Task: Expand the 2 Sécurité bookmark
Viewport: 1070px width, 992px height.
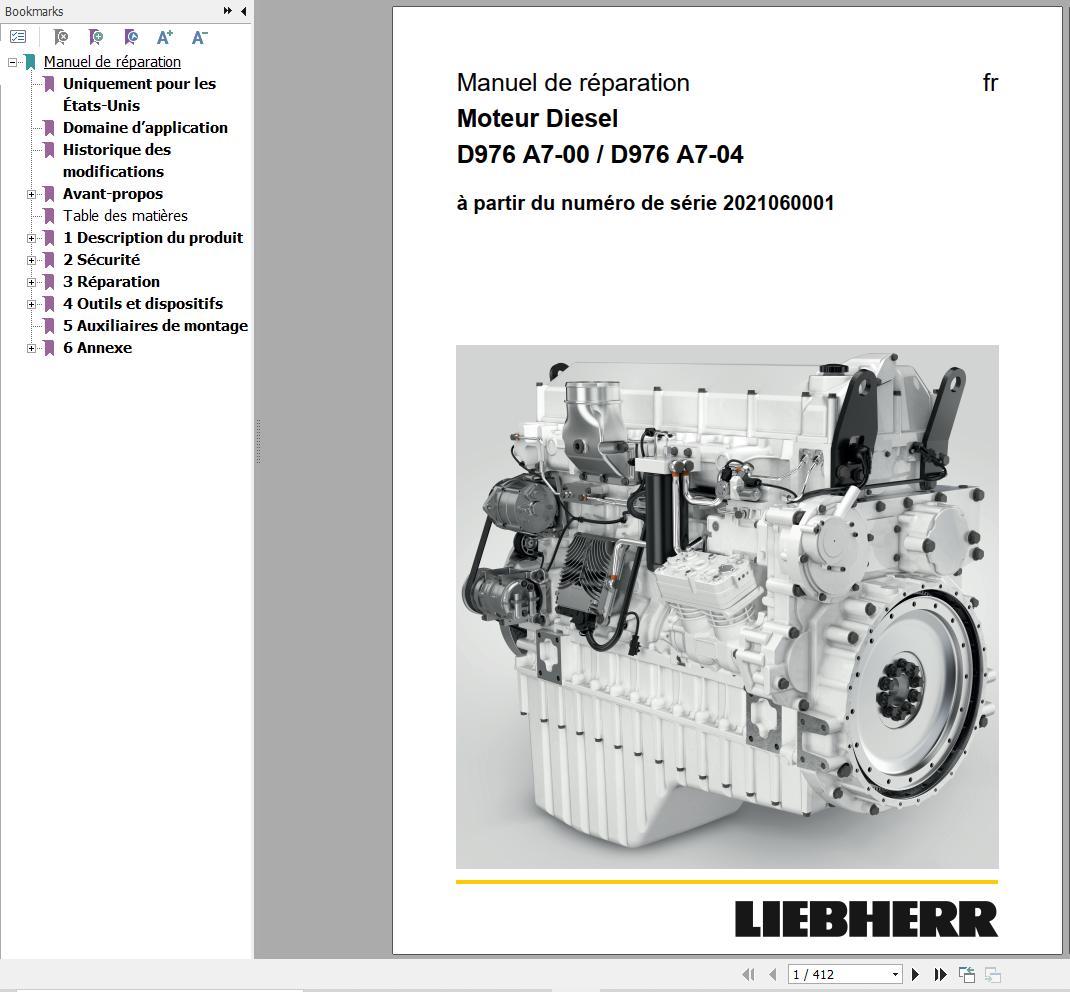Action: coord(31,260)
